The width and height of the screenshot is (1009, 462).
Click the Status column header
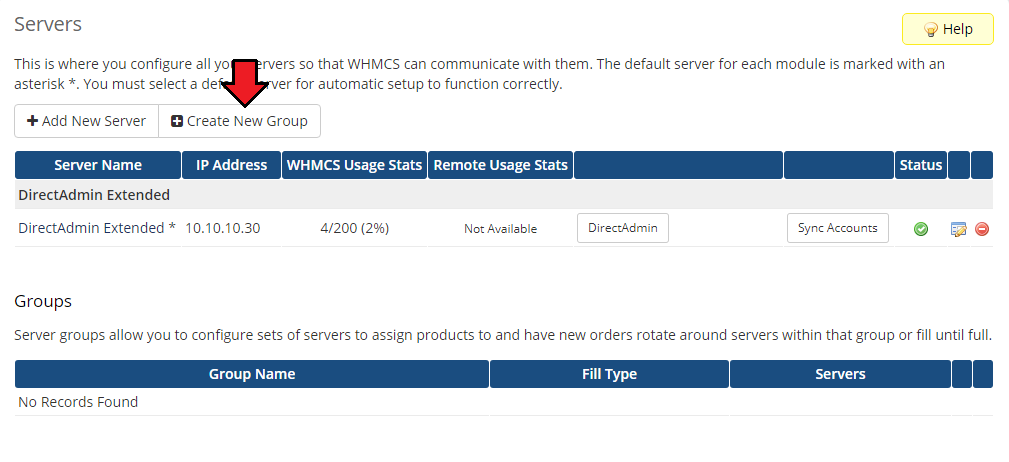[921, 165]
